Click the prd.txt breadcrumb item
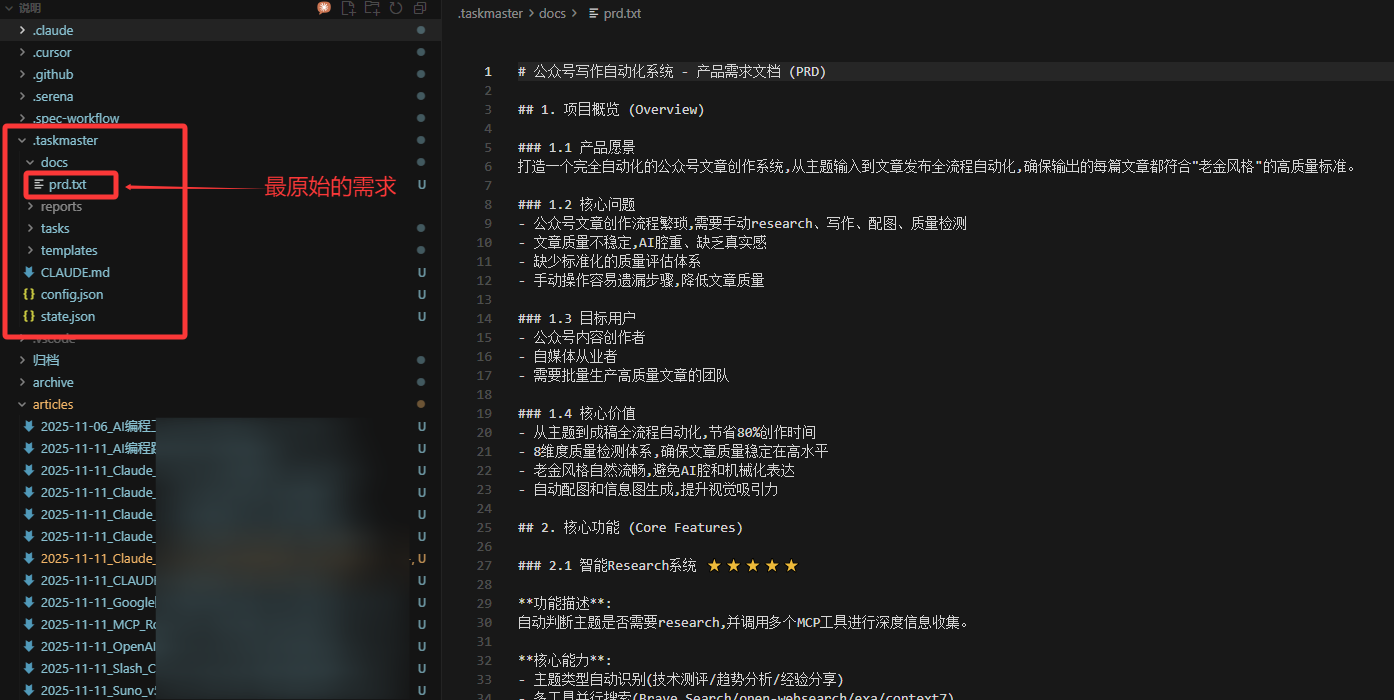The image size is (1394, 700). [x=615, y=13]
